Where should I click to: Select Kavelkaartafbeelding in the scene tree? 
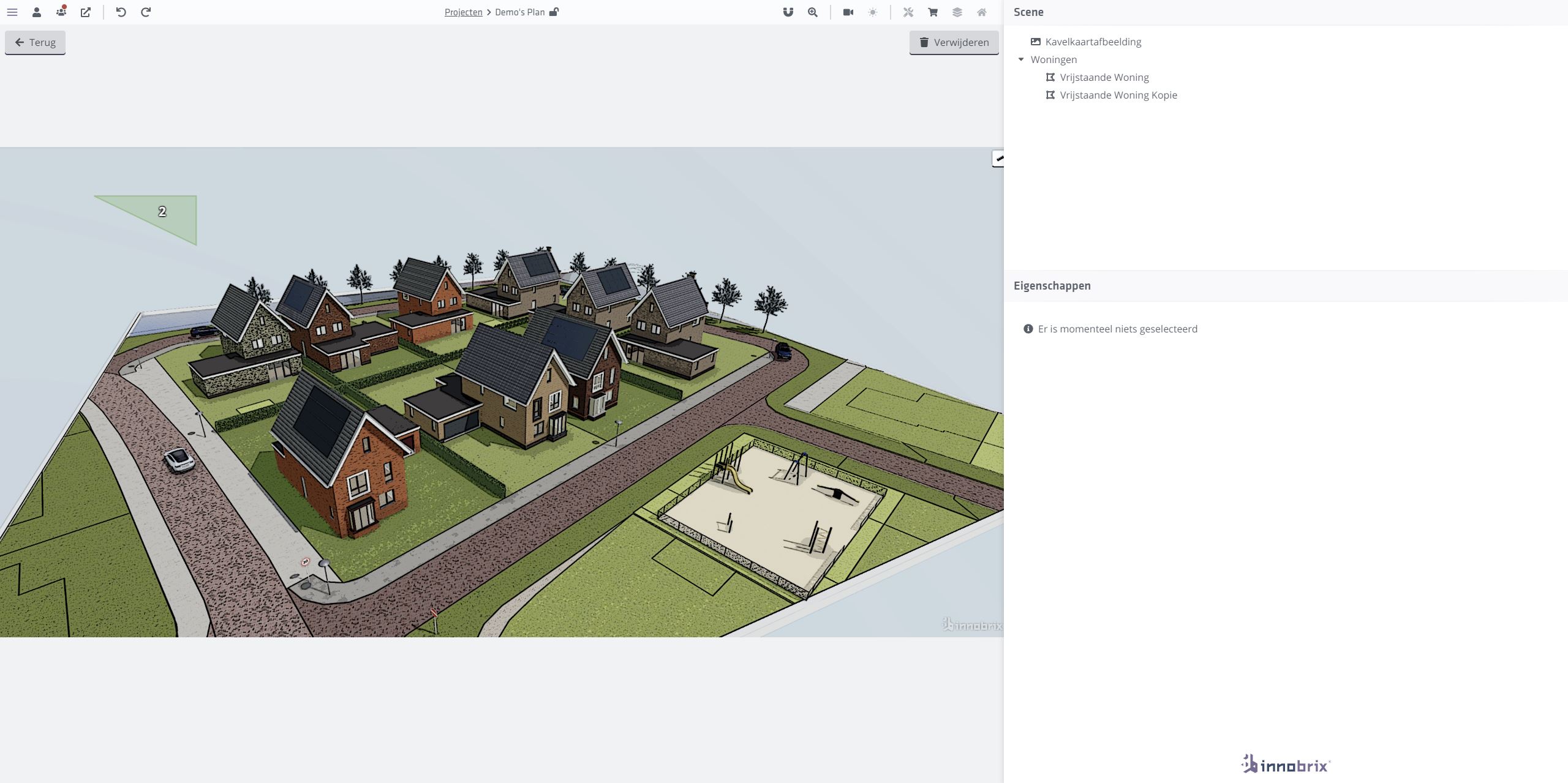tap(1093, 42)
